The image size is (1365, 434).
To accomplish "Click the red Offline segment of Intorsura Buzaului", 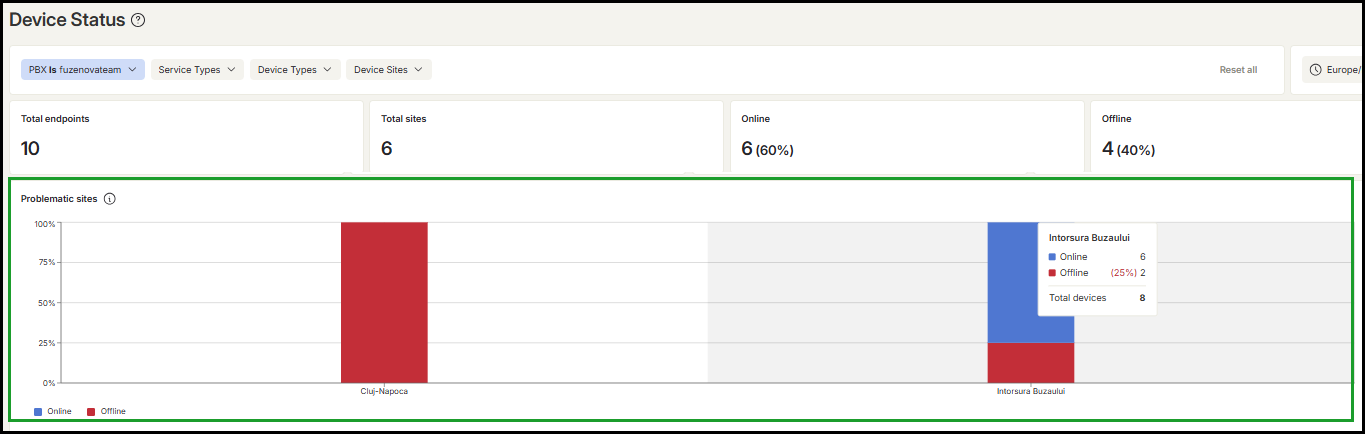I will [1031, 363].
